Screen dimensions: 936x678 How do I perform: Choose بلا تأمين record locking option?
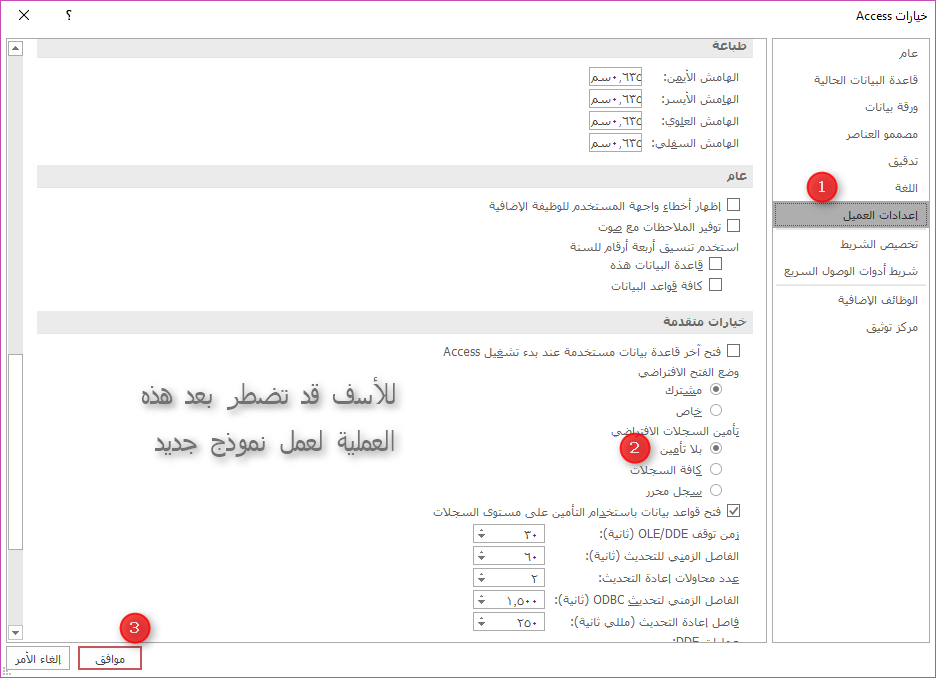tap(716, 448)
